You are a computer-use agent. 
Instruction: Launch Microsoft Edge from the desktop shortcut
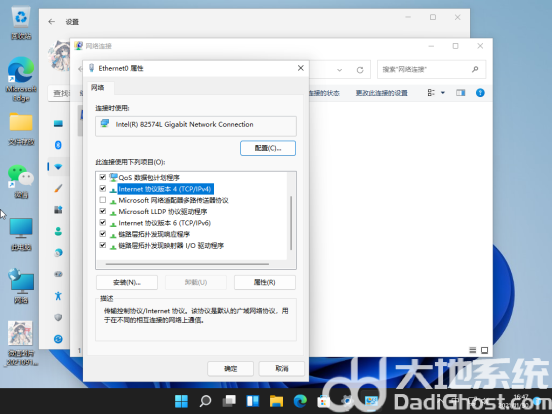coord(21,79)
